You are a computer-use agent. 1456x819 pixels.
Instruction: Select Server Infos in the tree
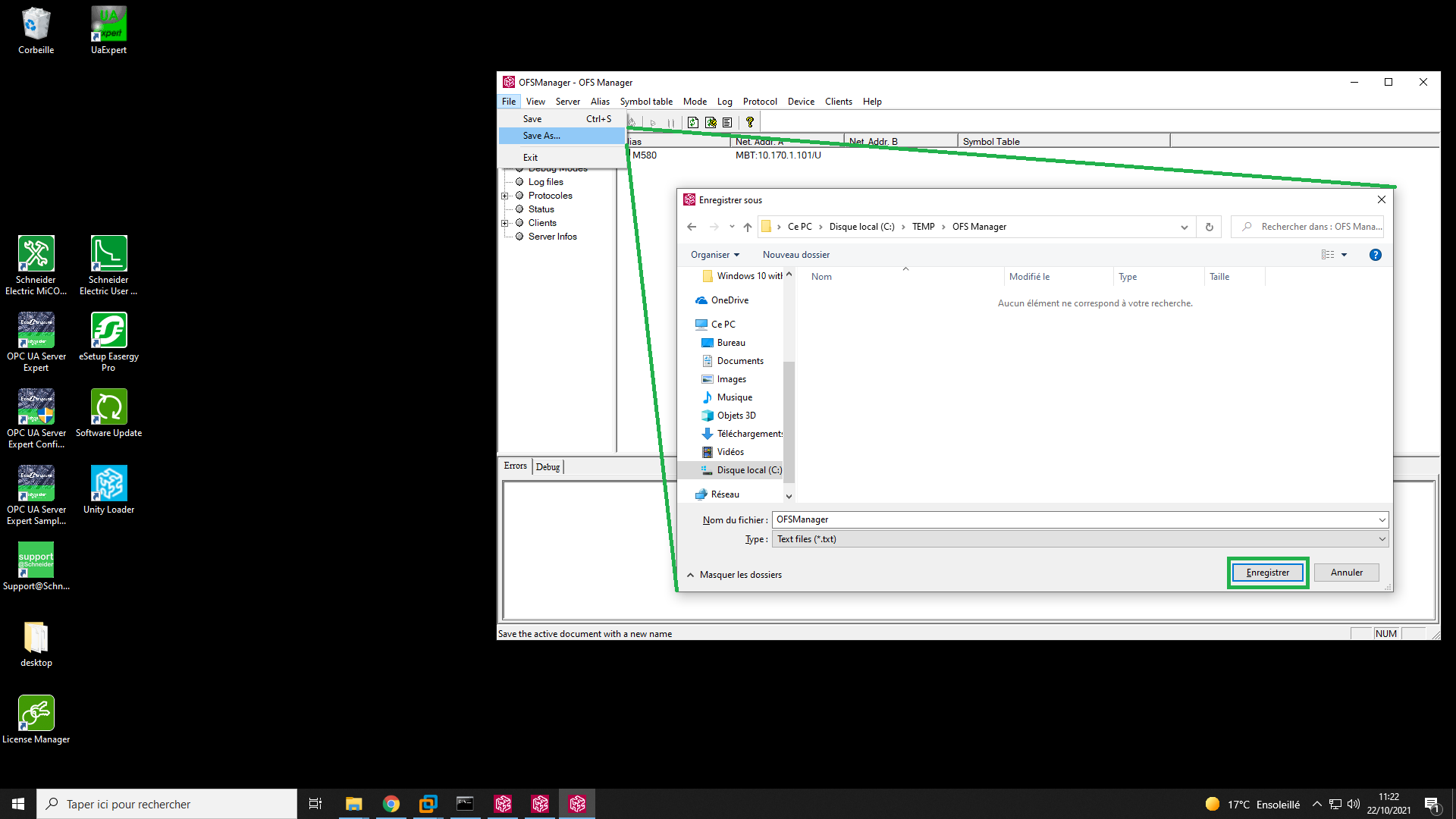(x=552, y=237)
